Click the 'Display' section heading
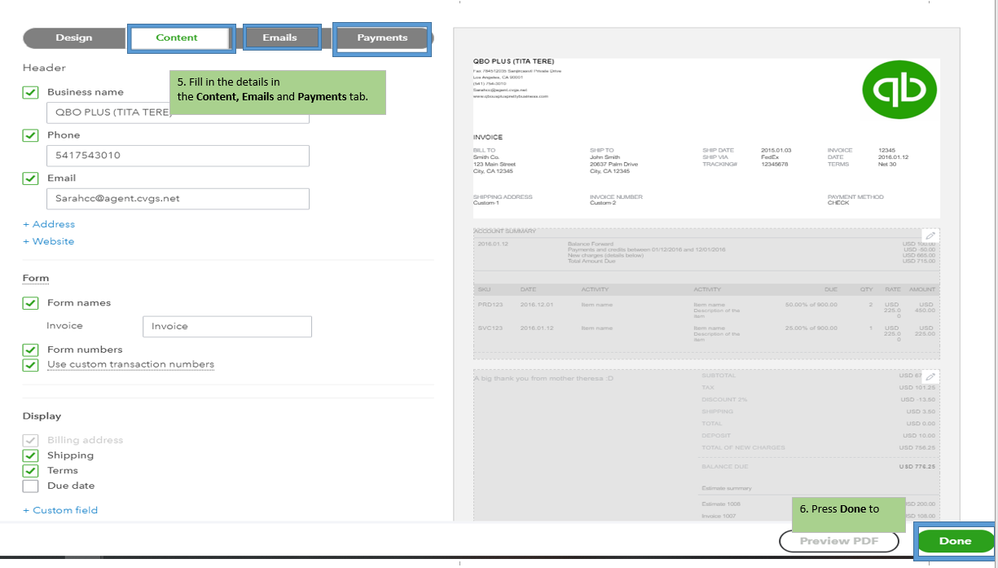The image size is (998, 568). (42, 416)
